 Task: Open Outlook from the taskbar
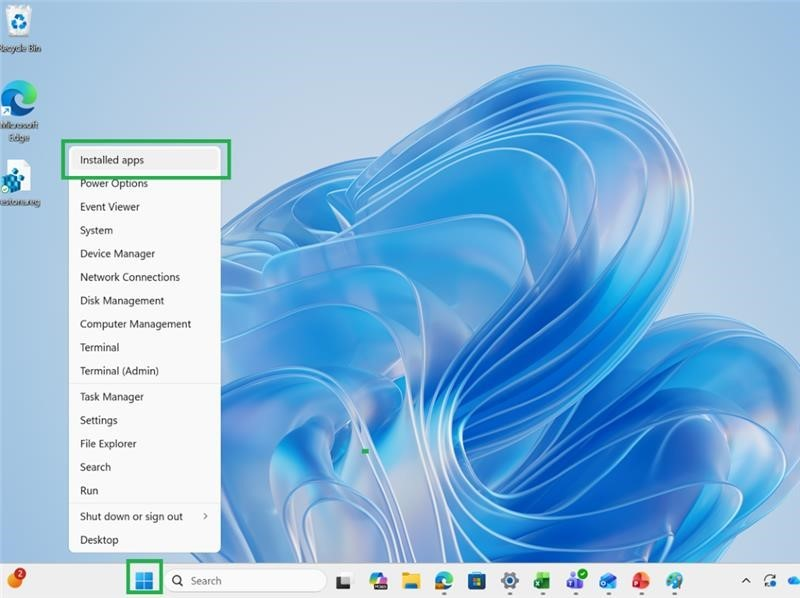click(x=608, y=581)
